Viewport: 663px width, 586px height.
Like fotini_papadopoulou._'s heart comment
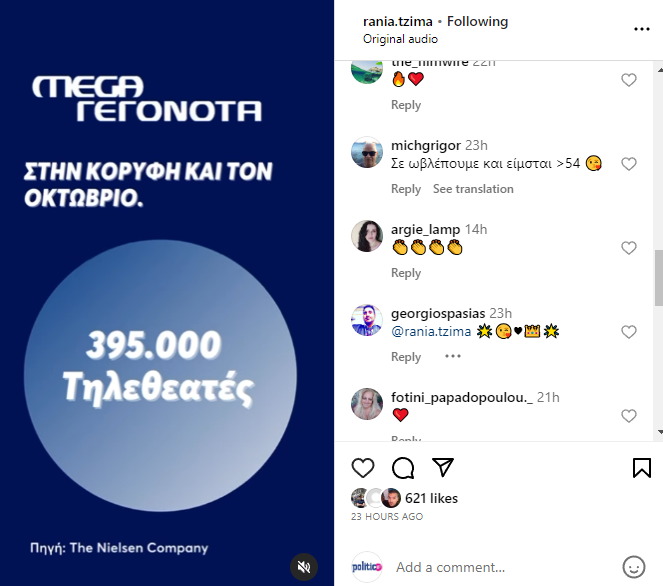click(629, 416)
